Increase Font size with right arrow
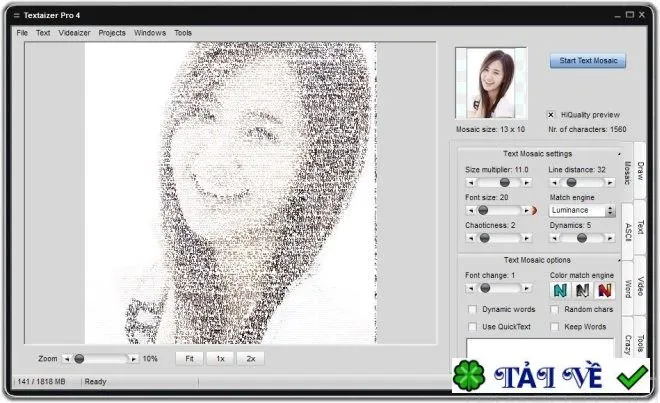The height and width of the screenshot is (403, 660). [x=526, y=210]
